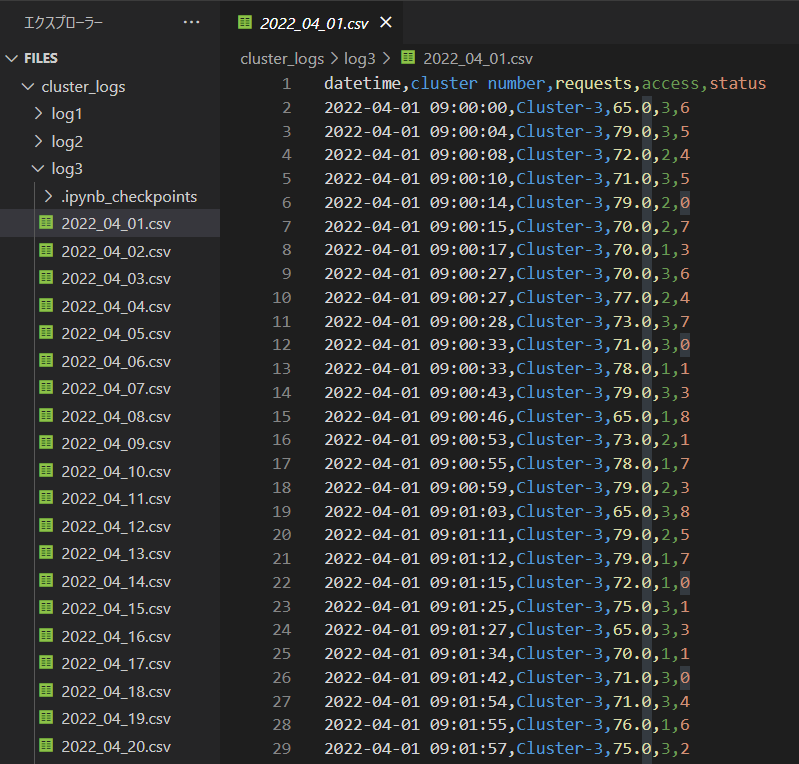Click the 'requests' header in line 1
The height and width of the screenshot is (764, 799).
pos(593,83)
